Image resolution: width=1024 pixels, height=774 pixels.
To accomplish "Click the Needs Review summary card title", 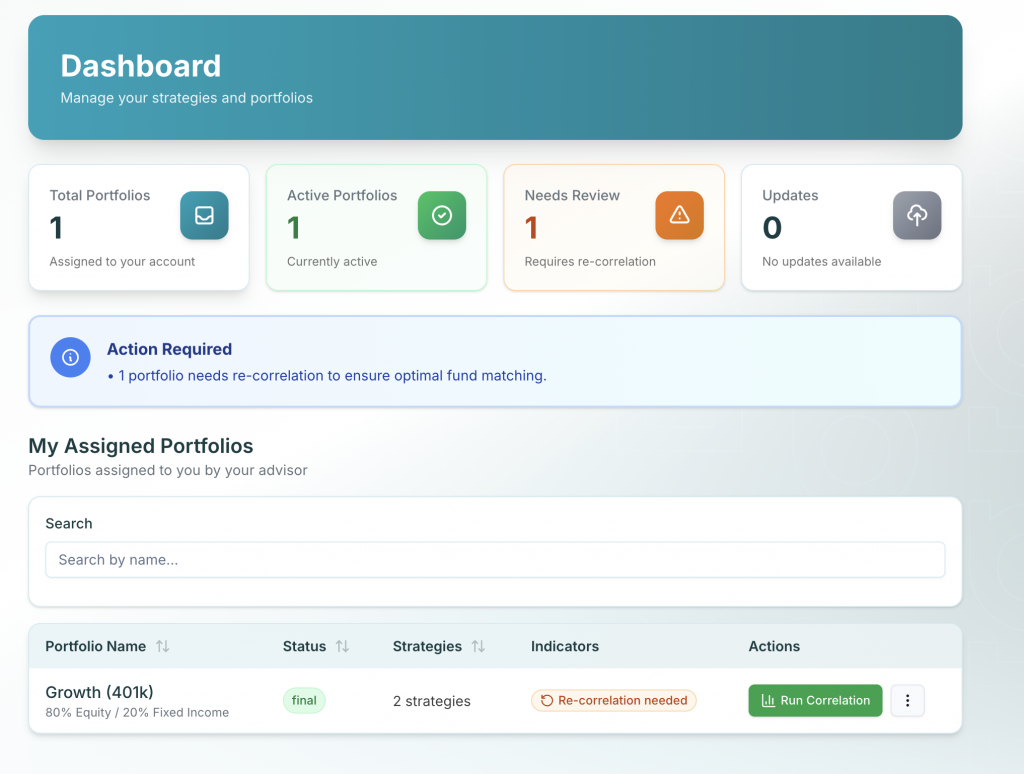I will pos(572,196).
